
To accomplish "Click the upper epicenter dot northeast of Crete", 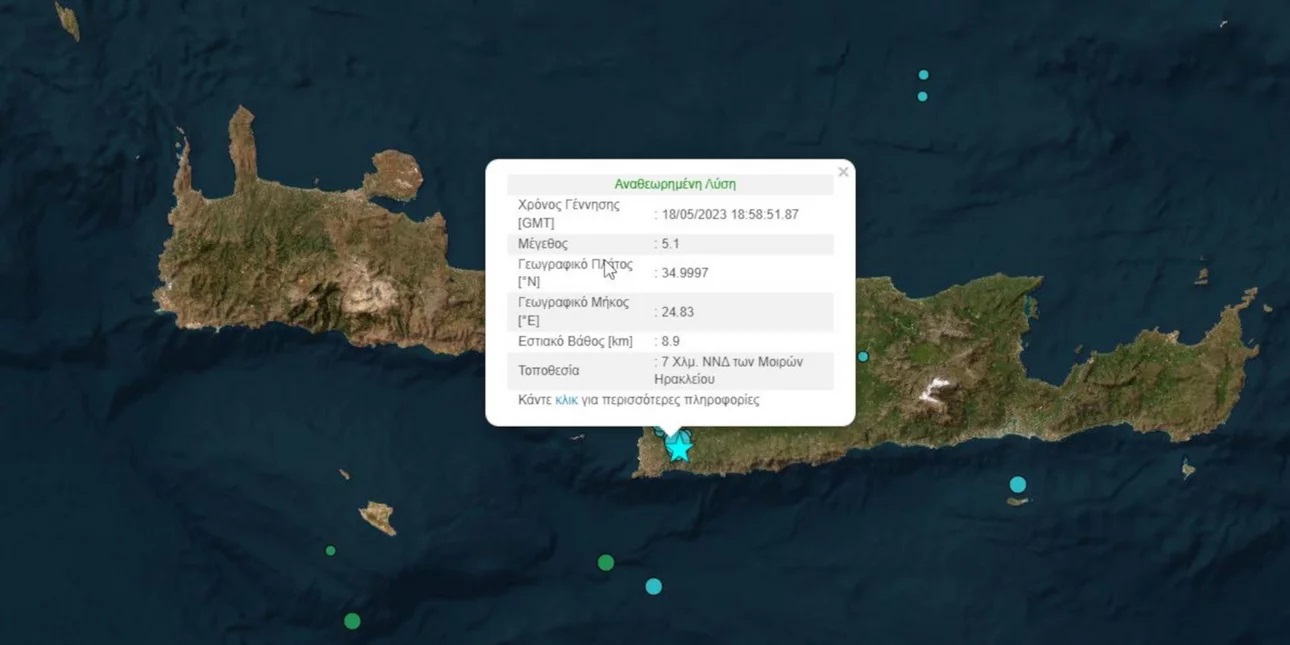I will (922, 73).
